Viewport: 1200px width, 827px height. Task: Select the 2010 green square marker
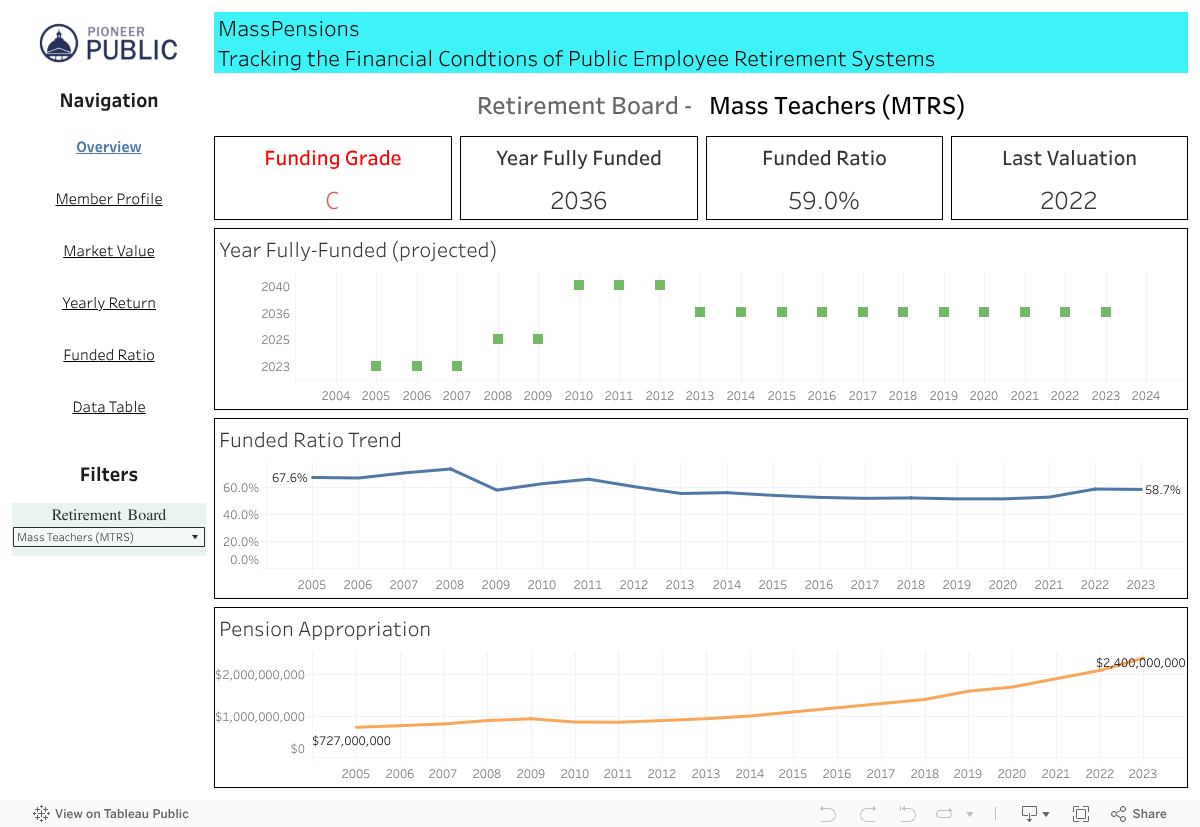click(579, 285)
